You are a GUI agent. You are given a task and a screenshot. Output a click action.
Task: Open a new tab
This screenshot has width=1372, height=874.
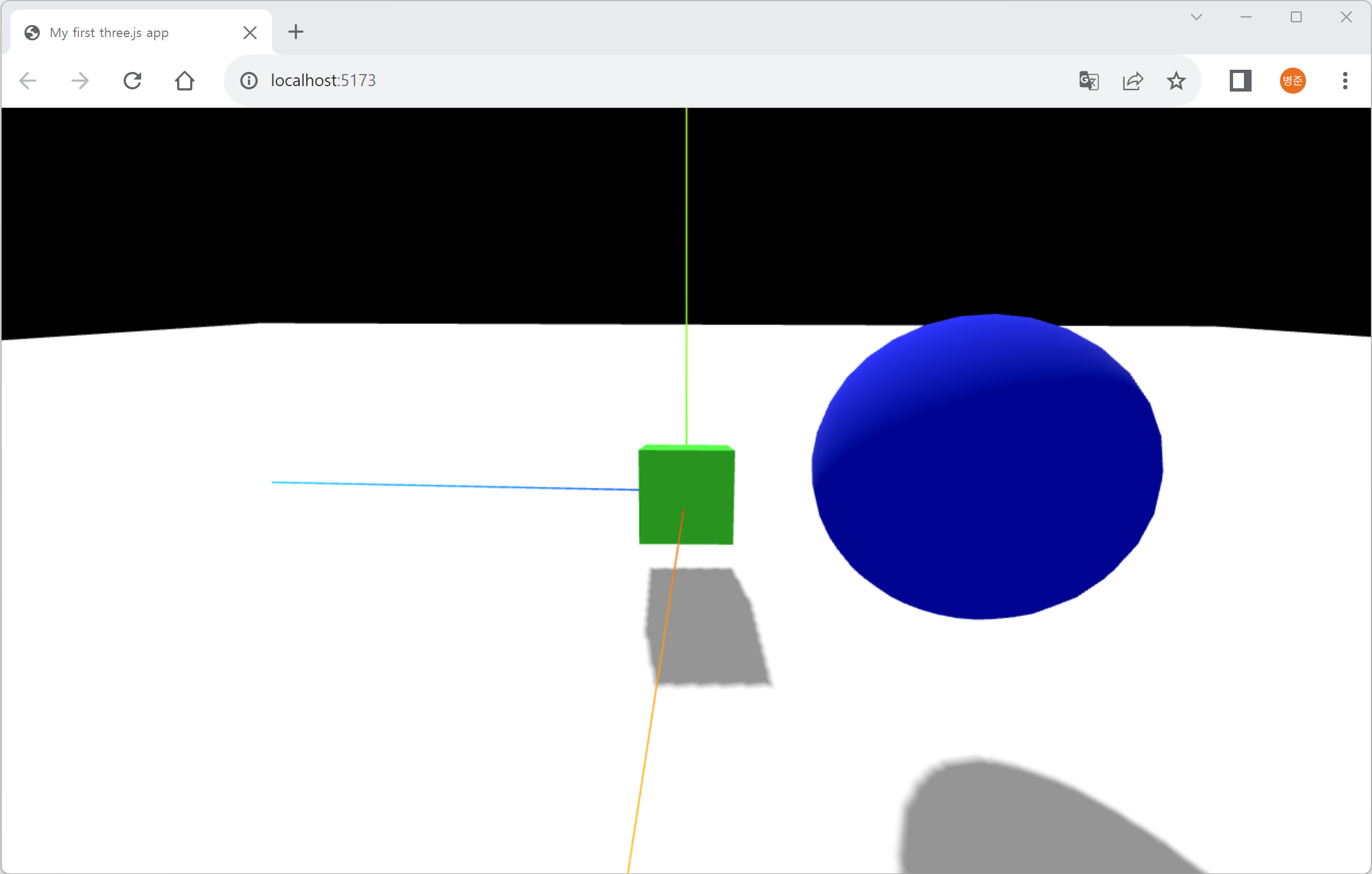(x=296, y=32)
